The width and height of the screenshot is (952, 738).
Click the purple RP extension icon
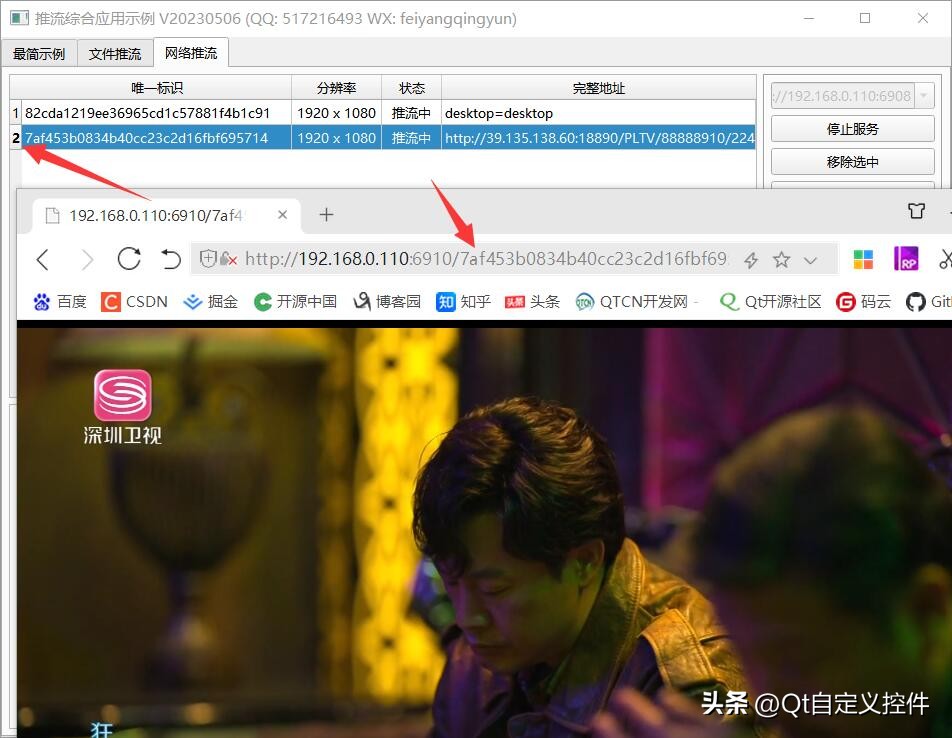click(905, 259)
